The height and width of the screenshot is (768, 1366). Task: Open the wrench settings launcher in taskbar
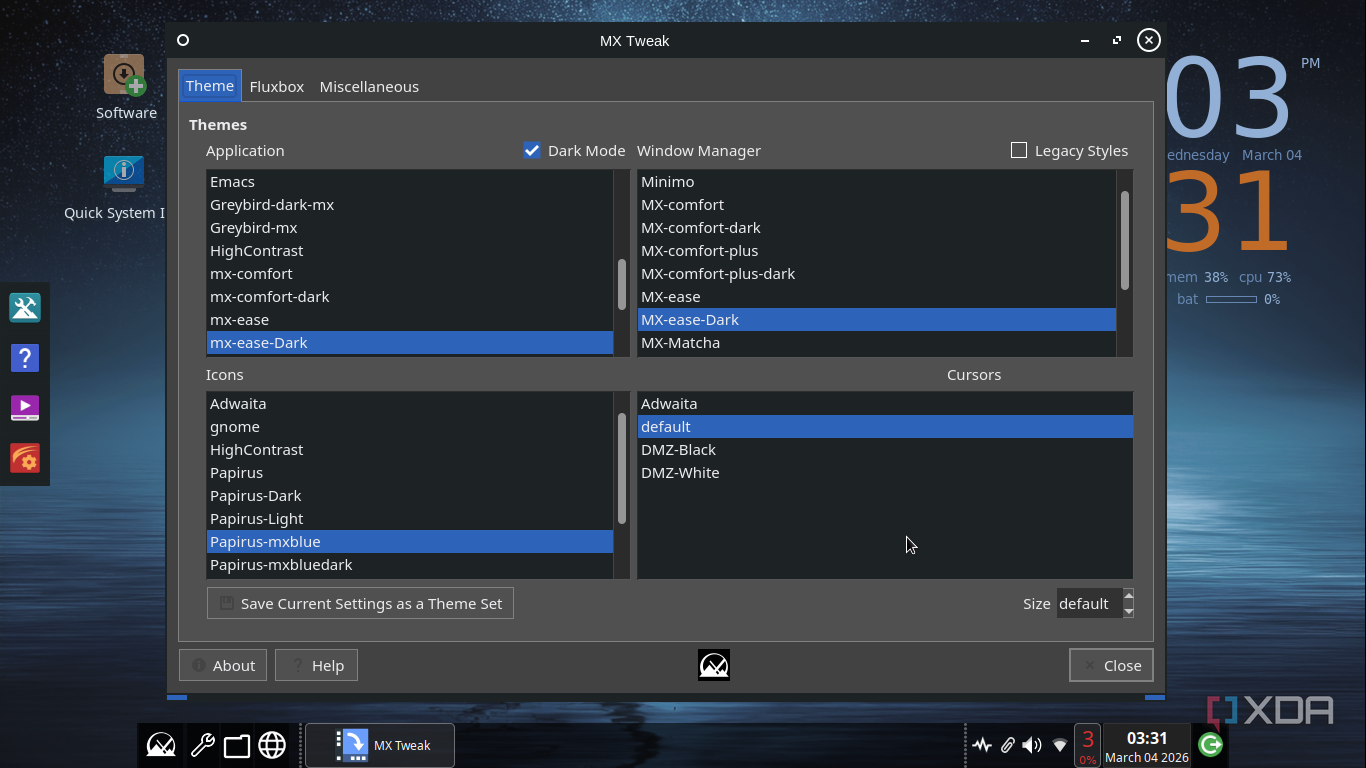(x=202, y=745)
